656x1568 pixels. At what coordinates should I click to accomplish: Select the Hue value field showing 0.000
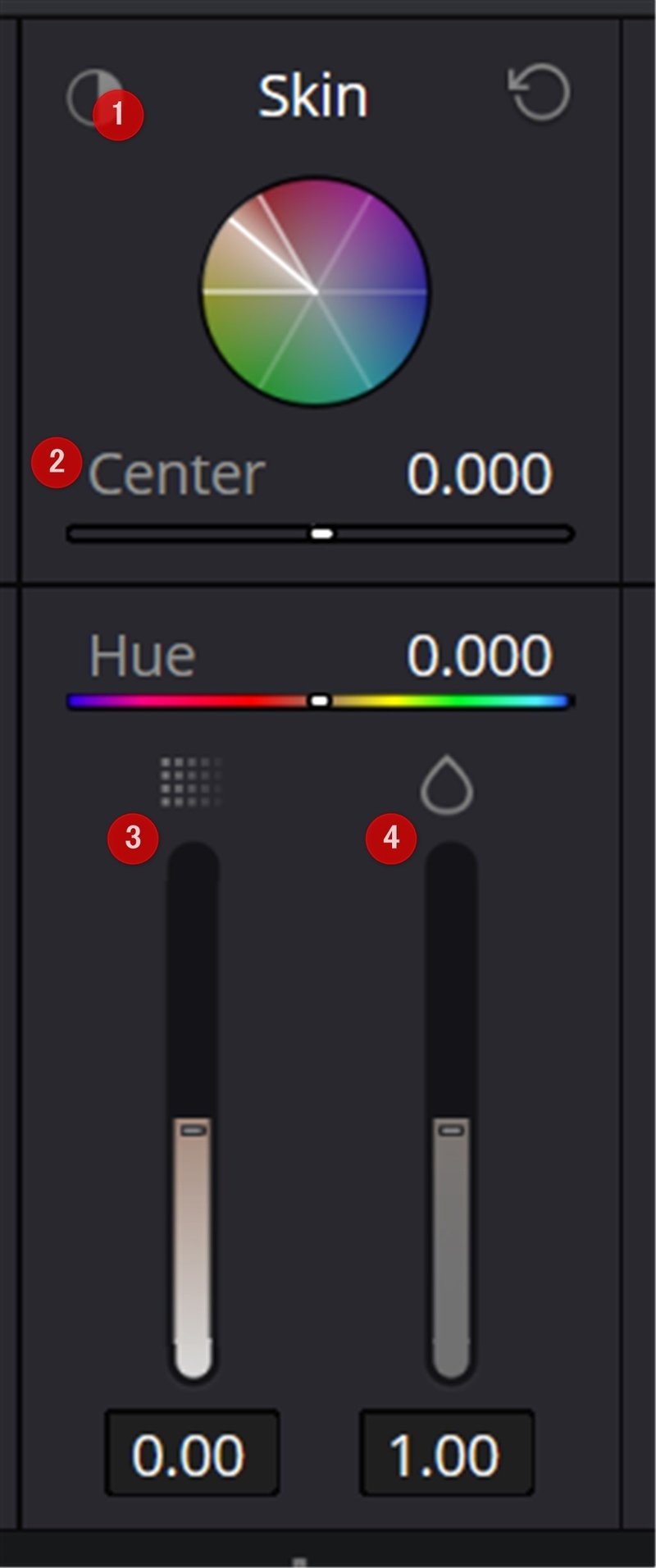(x=479, y=656)
